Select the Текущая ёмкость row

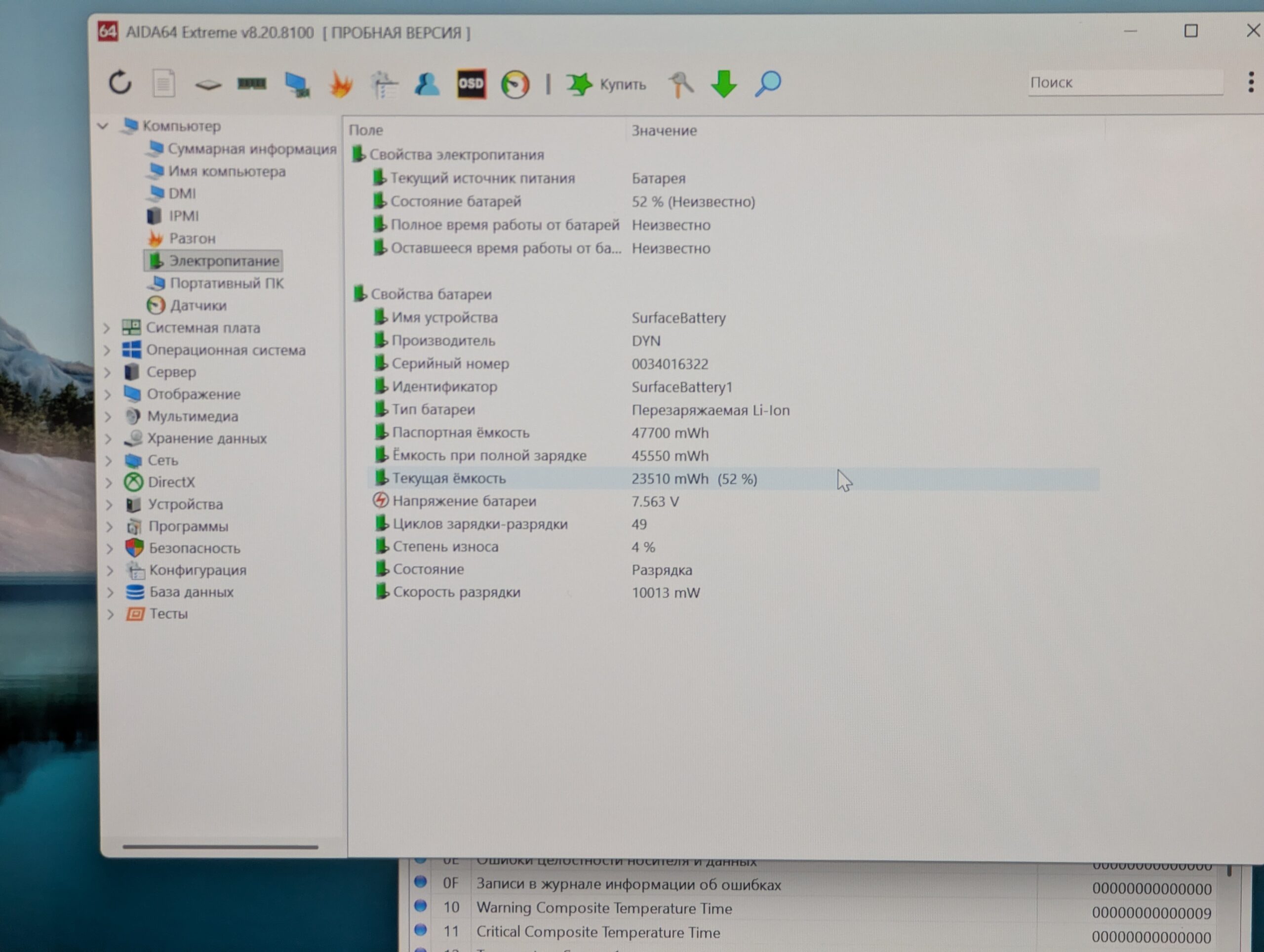tap(733, 479)
